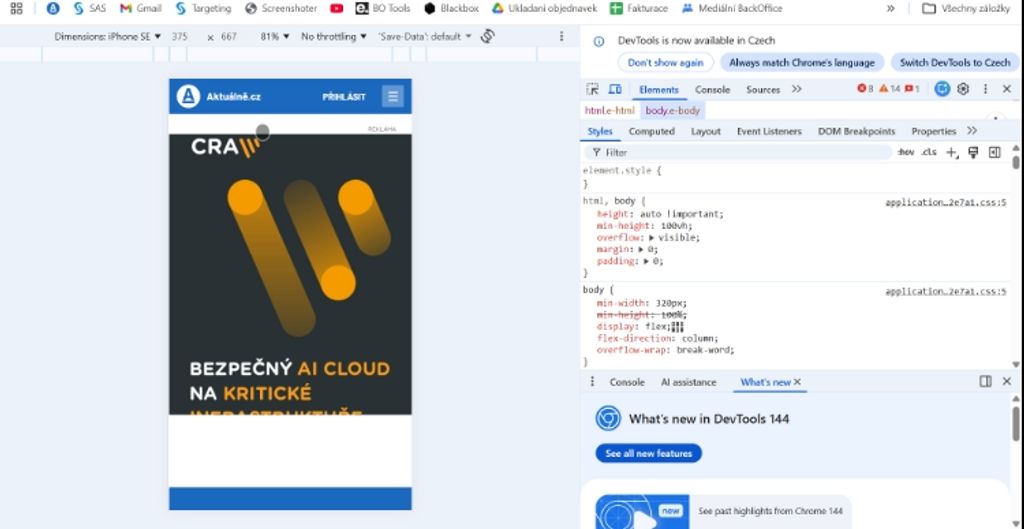This screenshot has width=1024, height=529.
Task: Click the Filter styles input field
Action: click(x=740, y=152)
